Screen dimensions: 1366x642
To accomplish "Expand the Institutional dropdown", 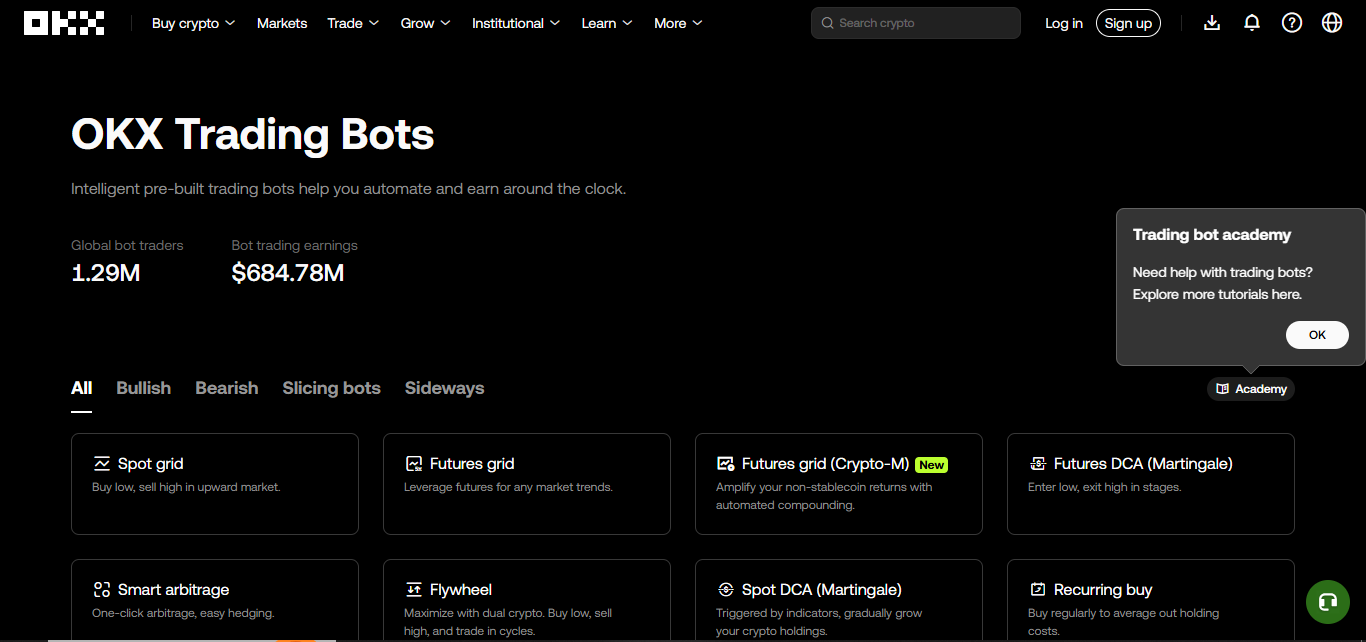I will tap(516, 23).
